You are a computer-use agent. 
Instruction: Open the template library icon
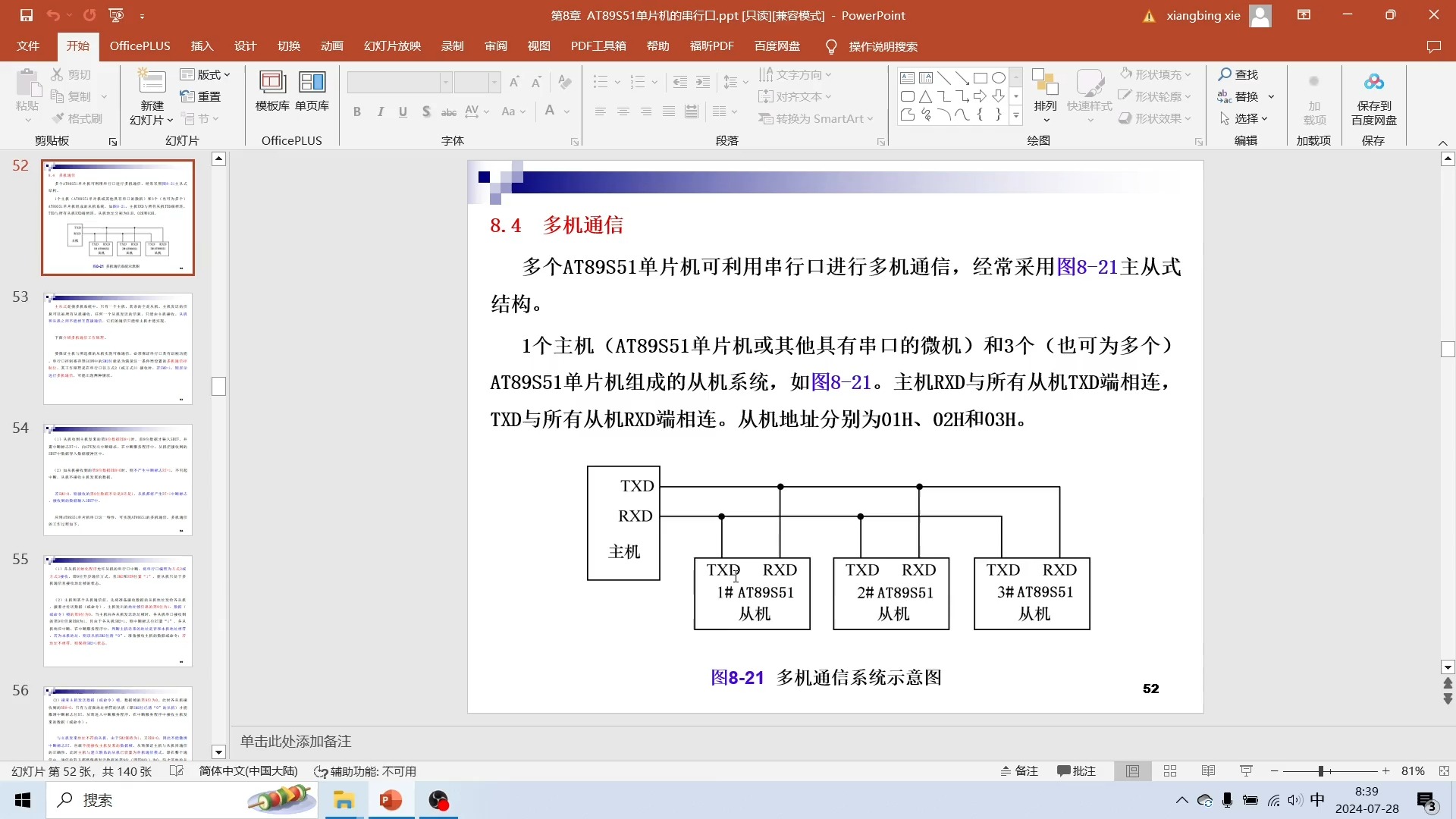pos(272,82)
